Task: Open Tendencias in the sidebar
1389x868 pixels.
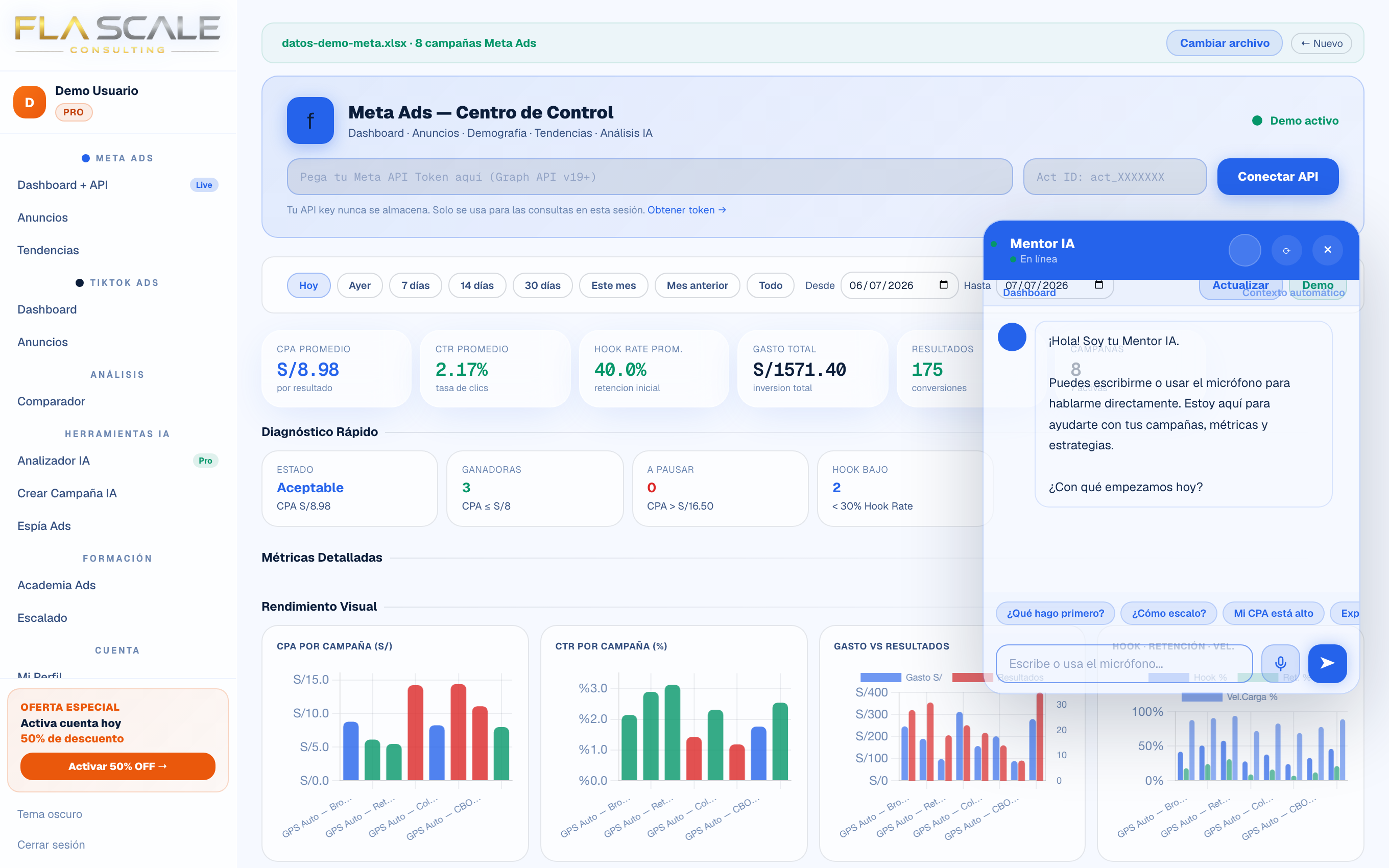Action: (x=117, y=250)
